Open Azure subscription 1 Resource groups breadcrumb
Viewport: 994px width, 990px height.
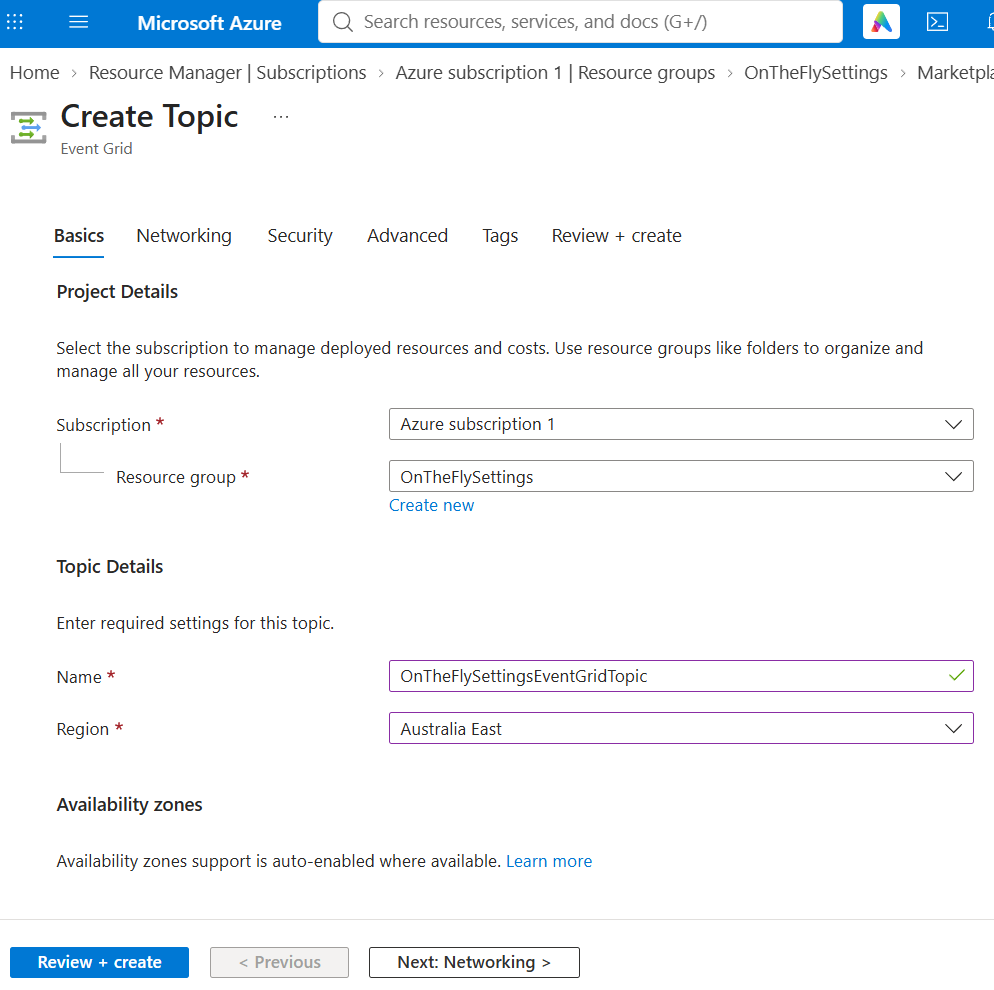click(555, 73)
